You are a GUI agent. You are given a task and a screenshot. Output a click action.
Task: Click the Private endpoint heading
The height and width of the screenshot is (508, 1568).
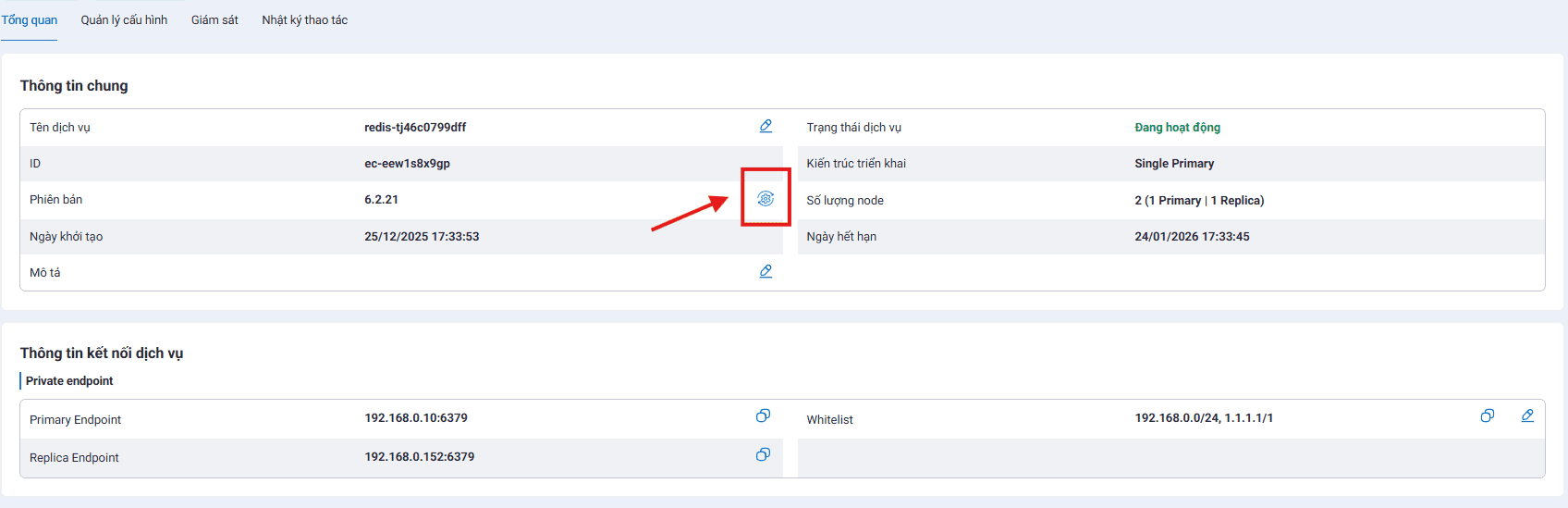(x=69, y=381)
